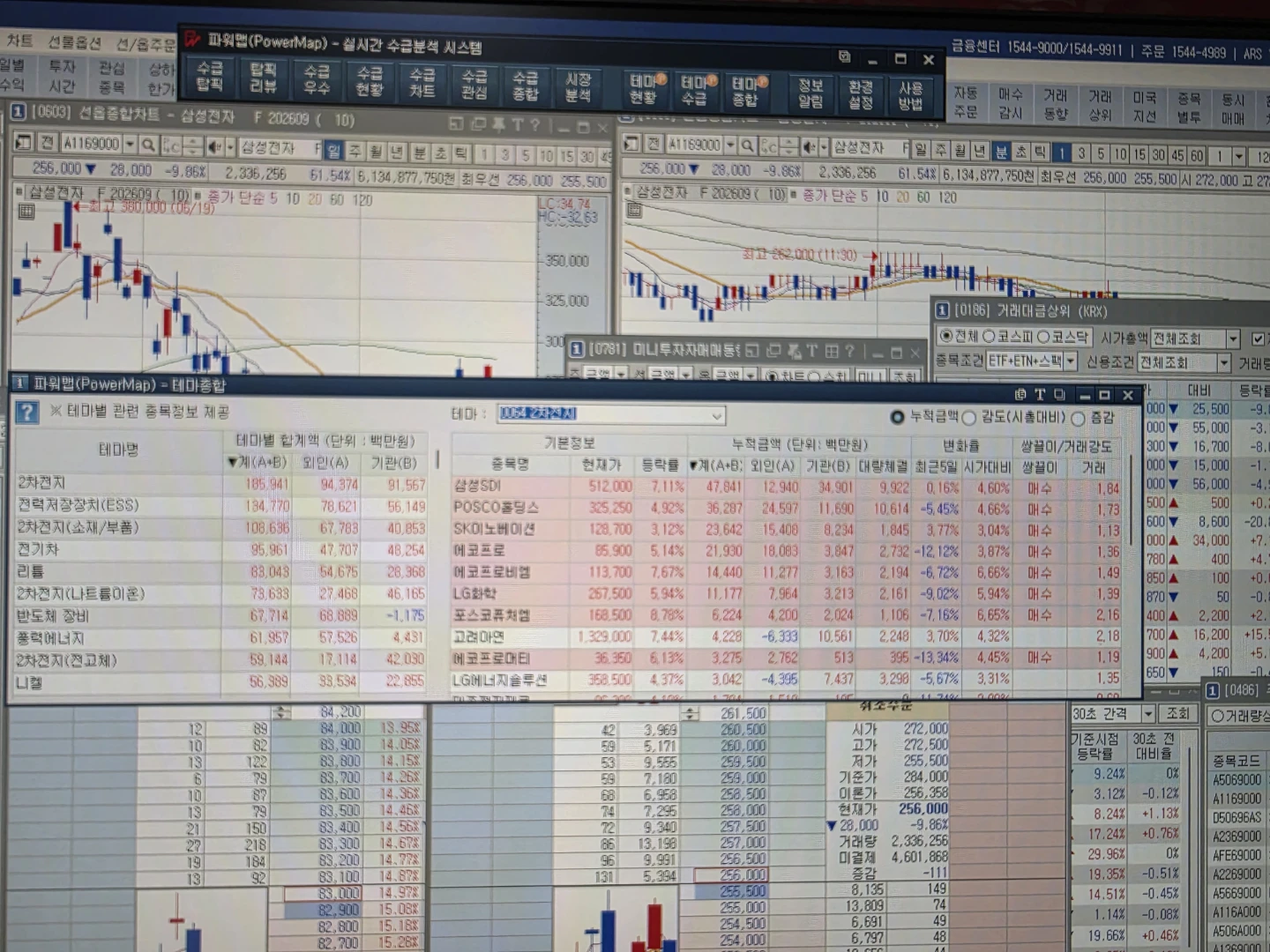
Task: Open 수급현황 in PowerMap toolbar
Action: click(370, 80)
